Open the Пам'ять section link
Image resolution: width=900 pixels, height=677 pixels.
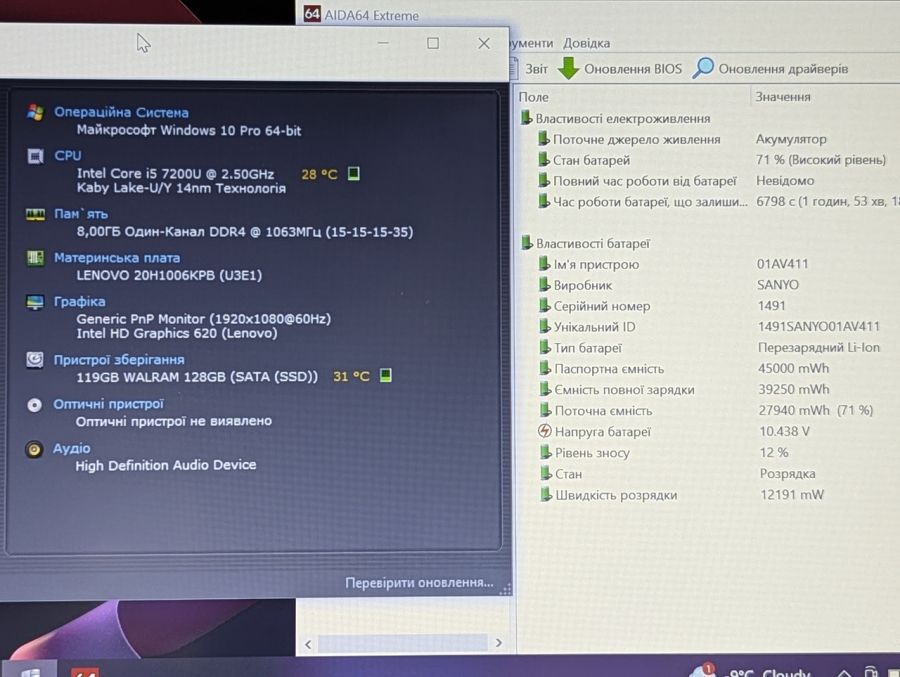pyautogui.click(x=81, y=214)
